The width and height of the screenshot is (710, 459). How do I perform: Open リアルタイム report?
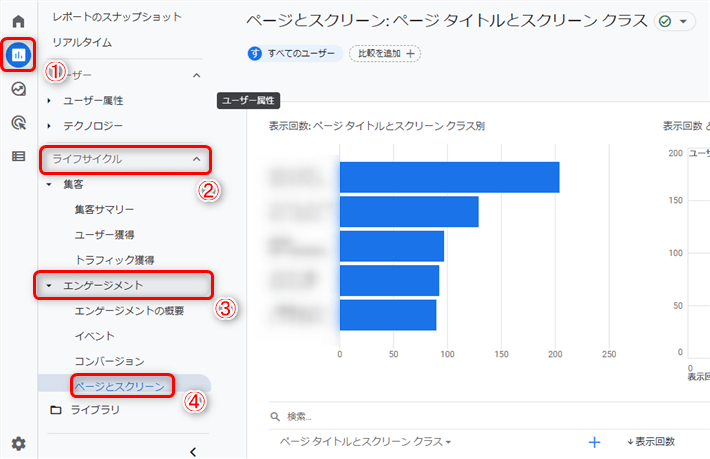pyautogui.click(x=82, y=43)
